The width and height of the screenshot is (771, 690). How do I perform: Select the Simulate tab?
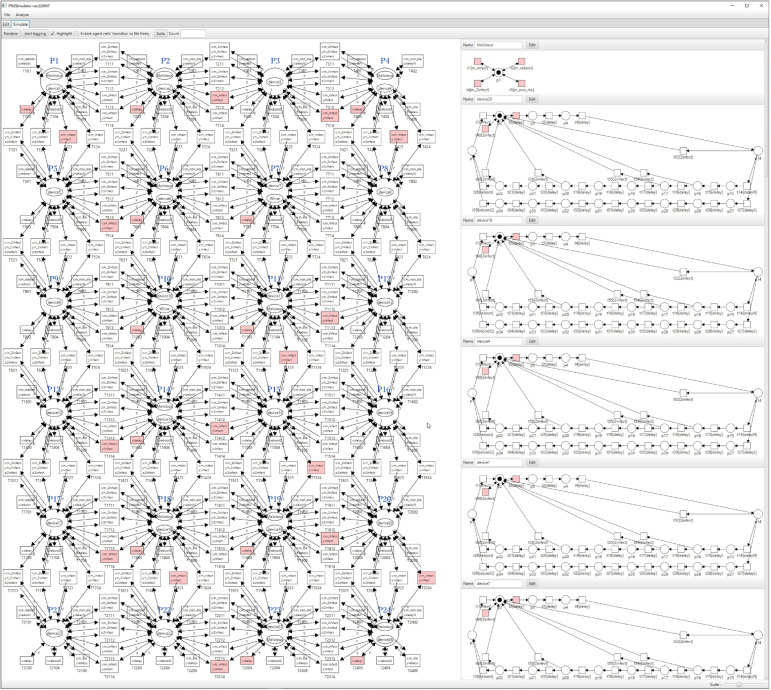[21, 24]
